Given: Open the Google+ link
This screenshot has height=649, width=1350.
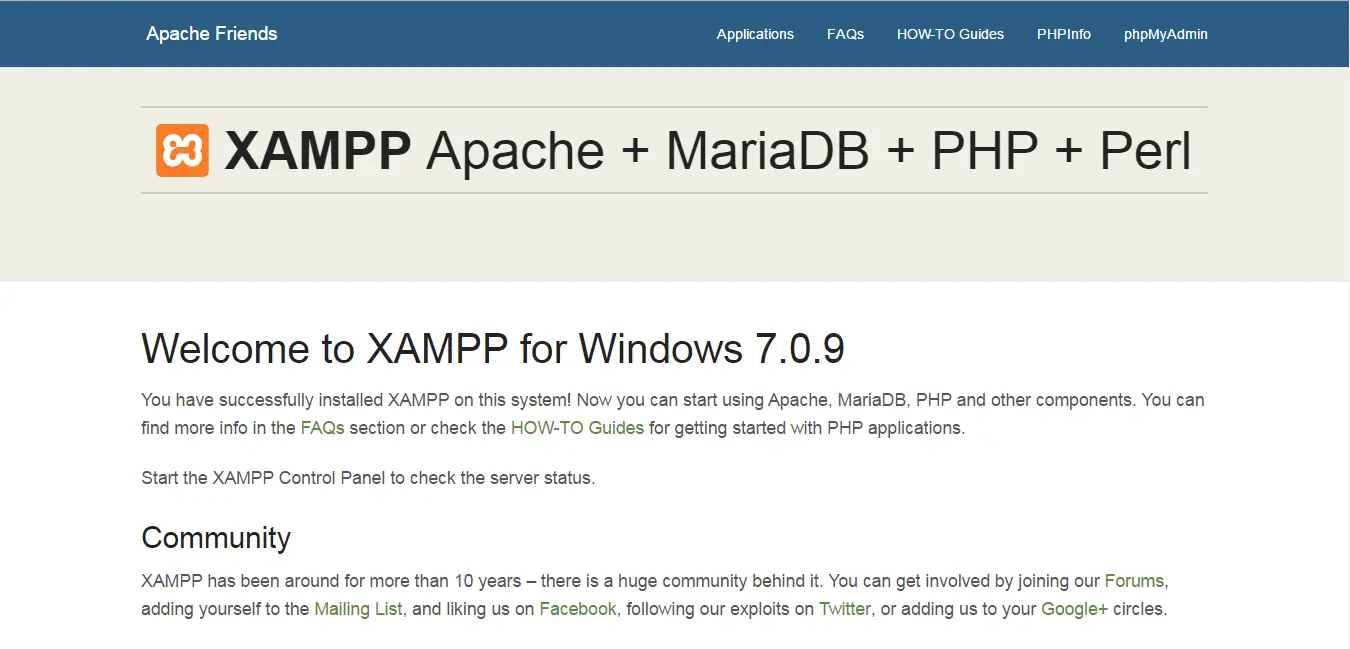Looking at the screenshot, I should [1074, 608].
